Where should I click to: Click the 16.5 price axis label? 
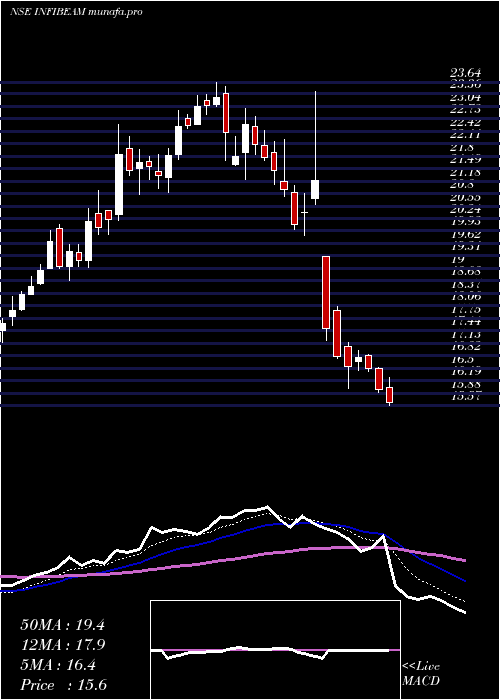click(462, 360)
